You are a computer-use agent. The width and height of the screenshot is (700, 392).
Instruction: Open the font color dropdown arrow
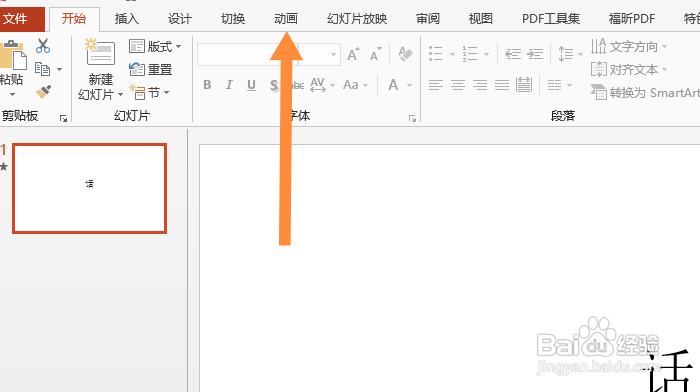coord(409,85)
